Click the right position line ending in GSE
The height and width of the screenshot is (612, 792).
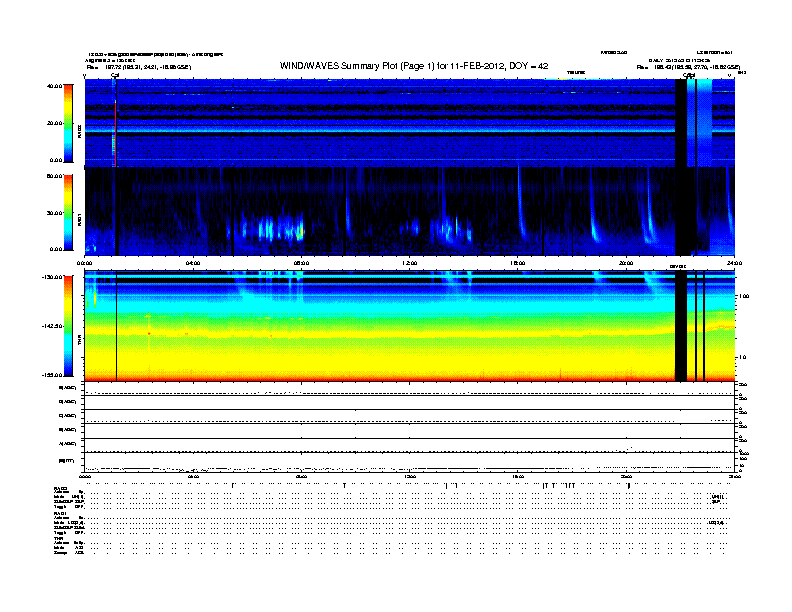(x=688, y=67)
